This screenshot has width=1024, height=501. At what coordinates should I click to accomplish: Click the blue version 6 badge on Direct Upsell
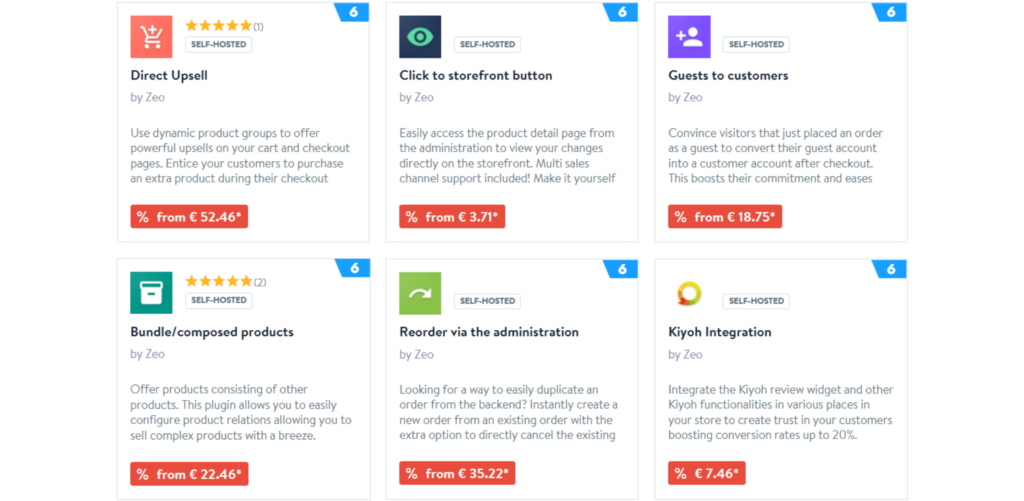point(353,12)
